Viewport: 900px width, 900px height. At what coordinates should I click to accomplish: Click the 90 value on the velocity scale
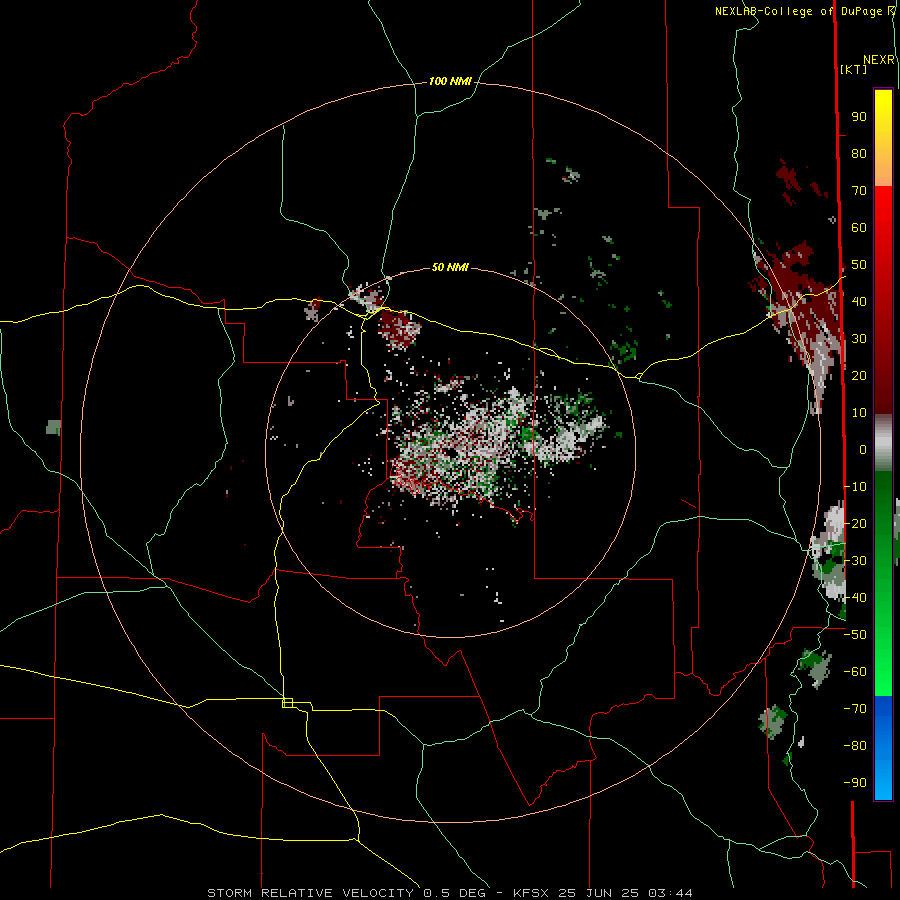coord(859,117)
